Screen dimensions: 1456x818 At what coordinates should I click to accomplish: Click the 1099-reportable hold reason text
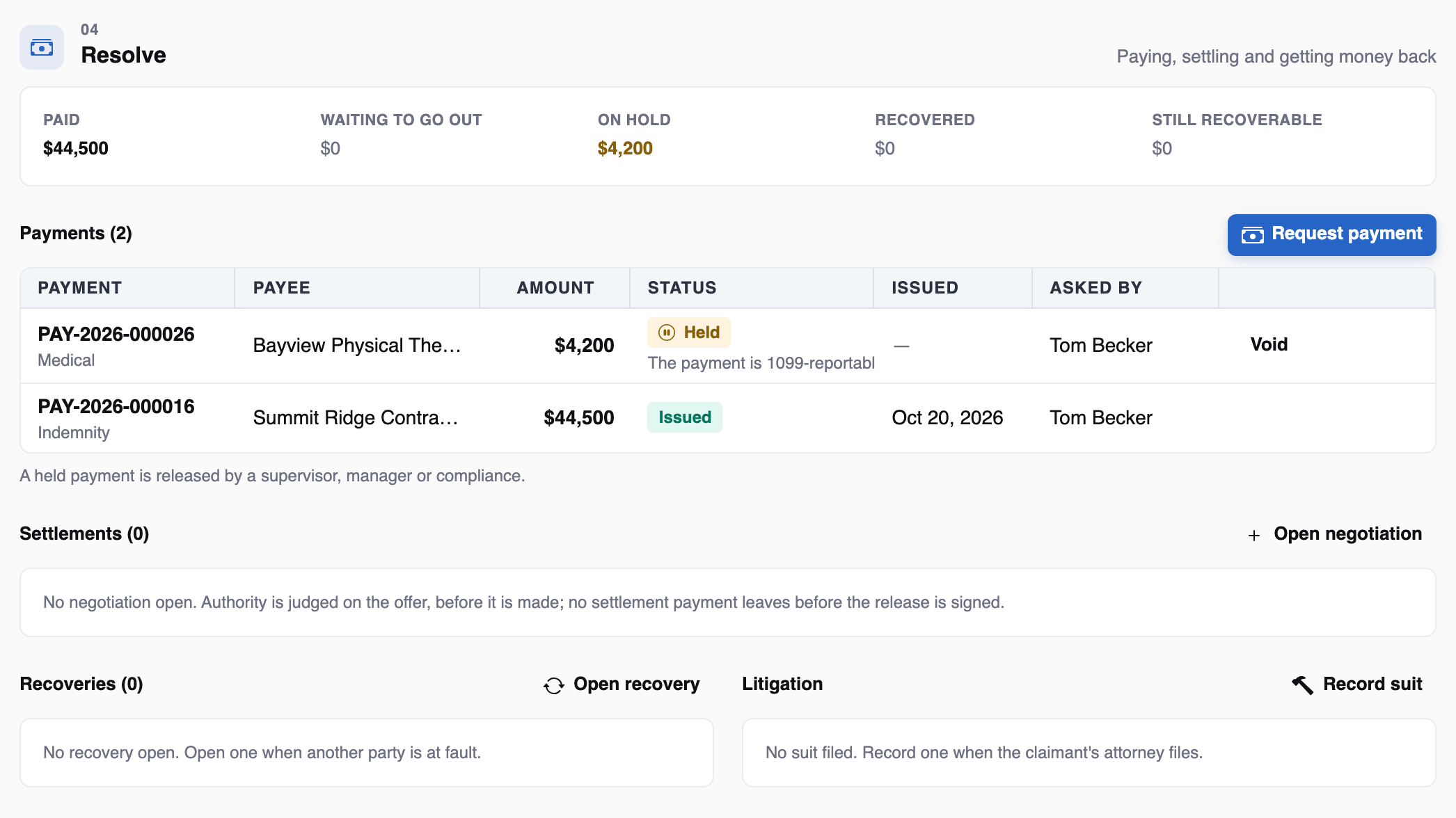(x=761, y=363)
